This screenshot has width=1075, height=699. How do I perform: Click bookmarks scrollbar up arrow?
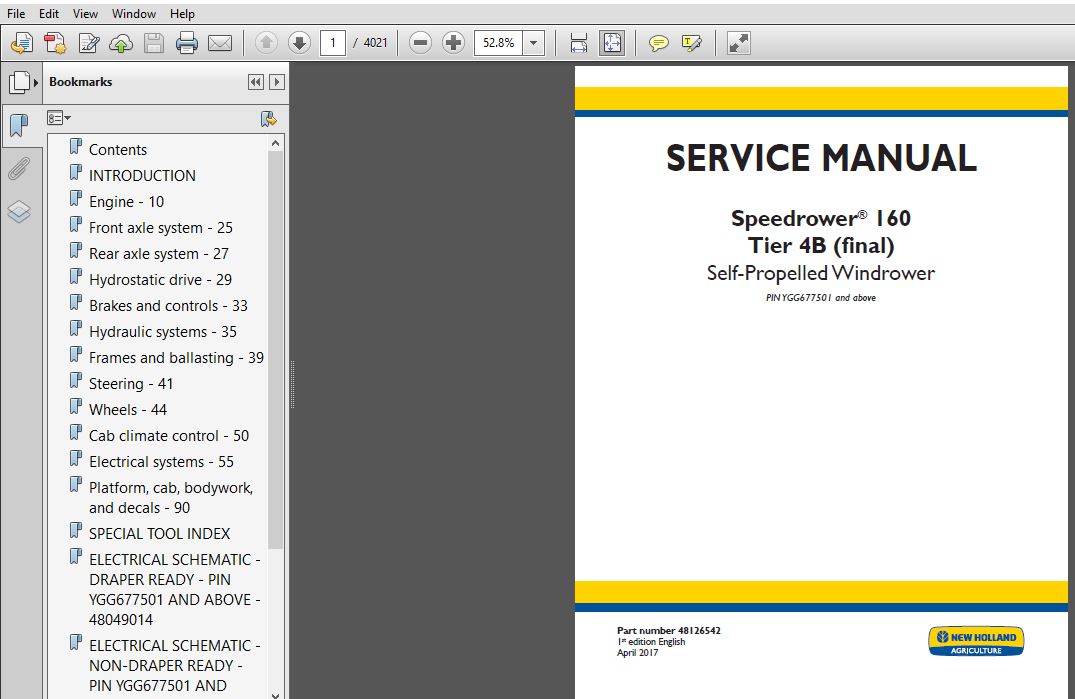point(276,143)
